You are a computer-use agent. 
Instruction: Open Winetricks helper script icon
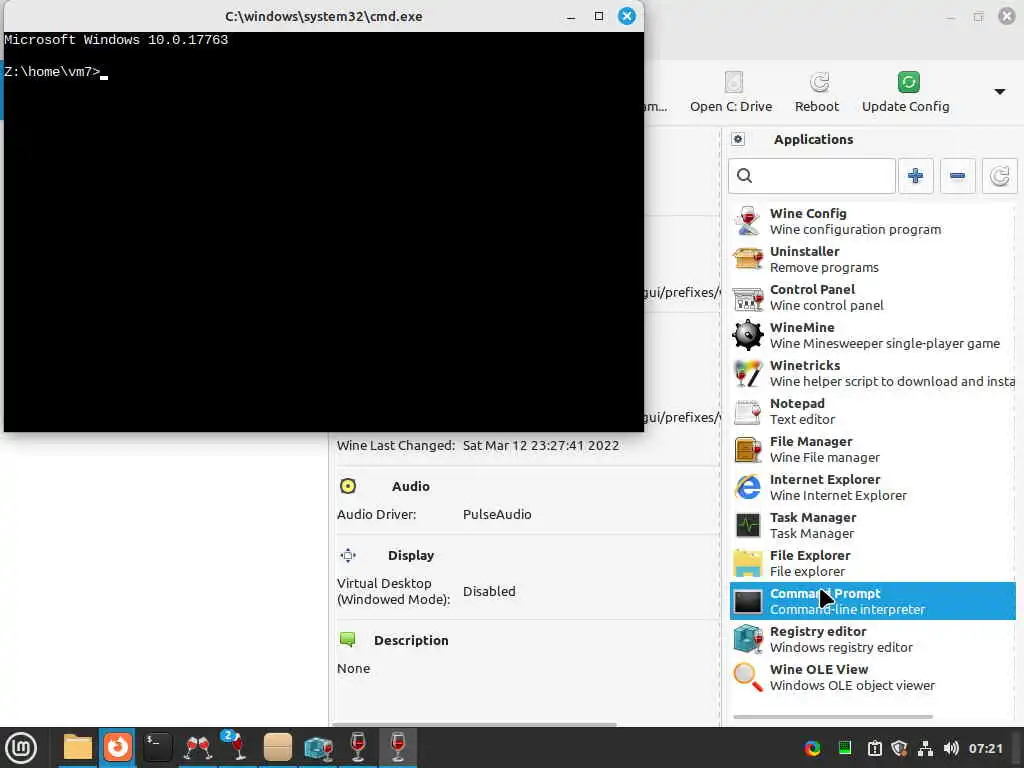click(748, 373)
